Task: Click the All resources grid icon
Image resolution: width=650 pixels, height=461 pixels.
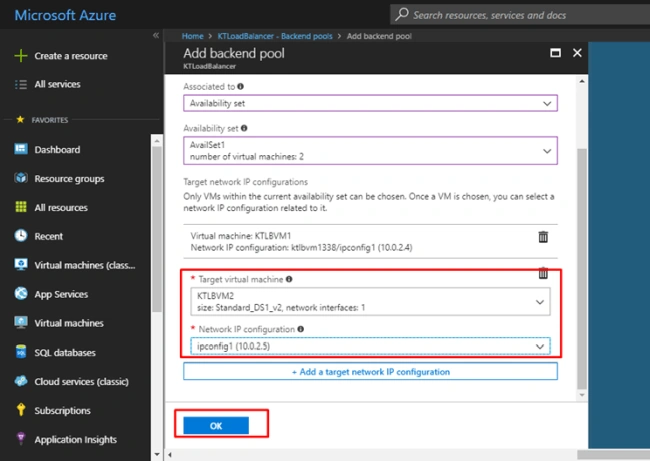Action: click(21, 207)
